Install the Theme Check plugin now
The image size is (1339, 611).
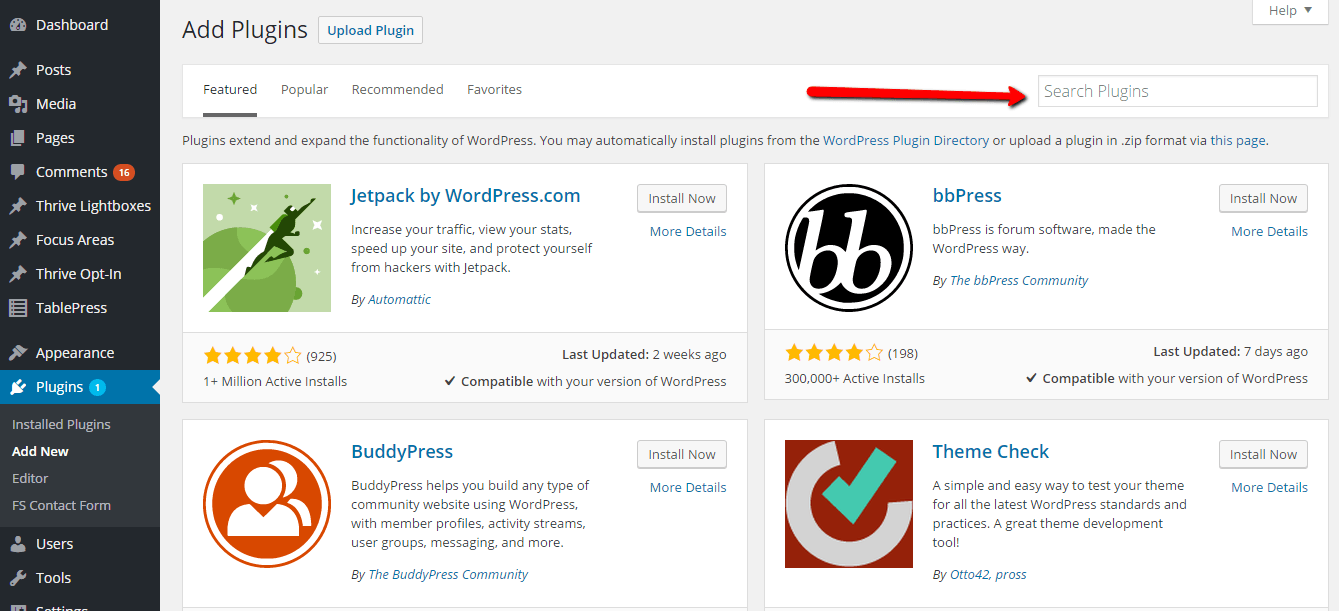coord(1264,454)
